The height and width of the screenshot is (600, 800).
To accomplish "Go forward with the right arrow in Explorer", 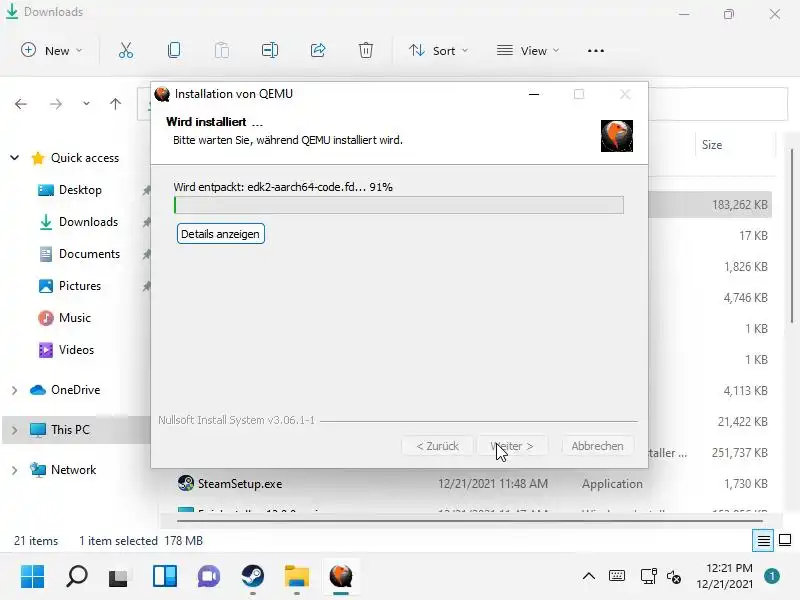I will 56,104.
